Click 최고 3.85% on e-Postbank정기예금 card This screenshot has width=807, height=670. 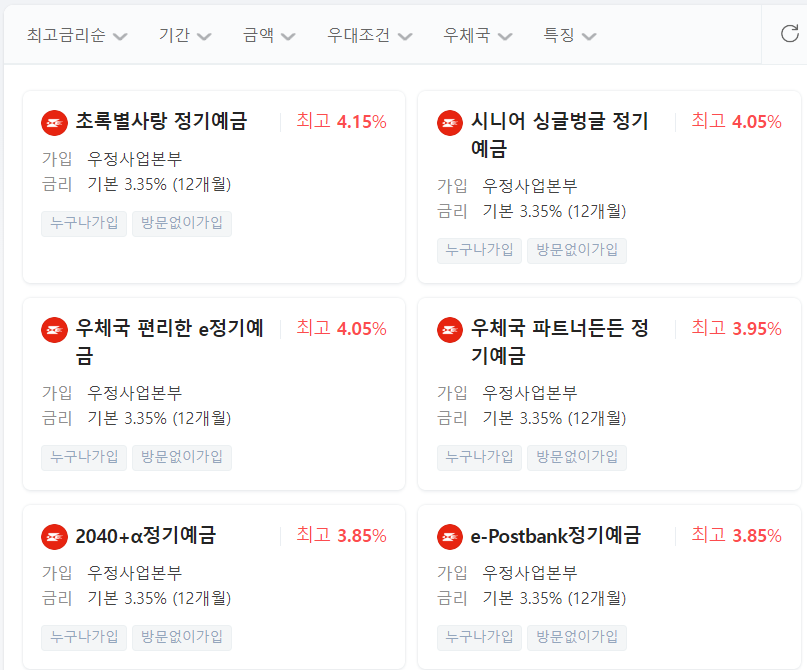[x=736, y=535]
